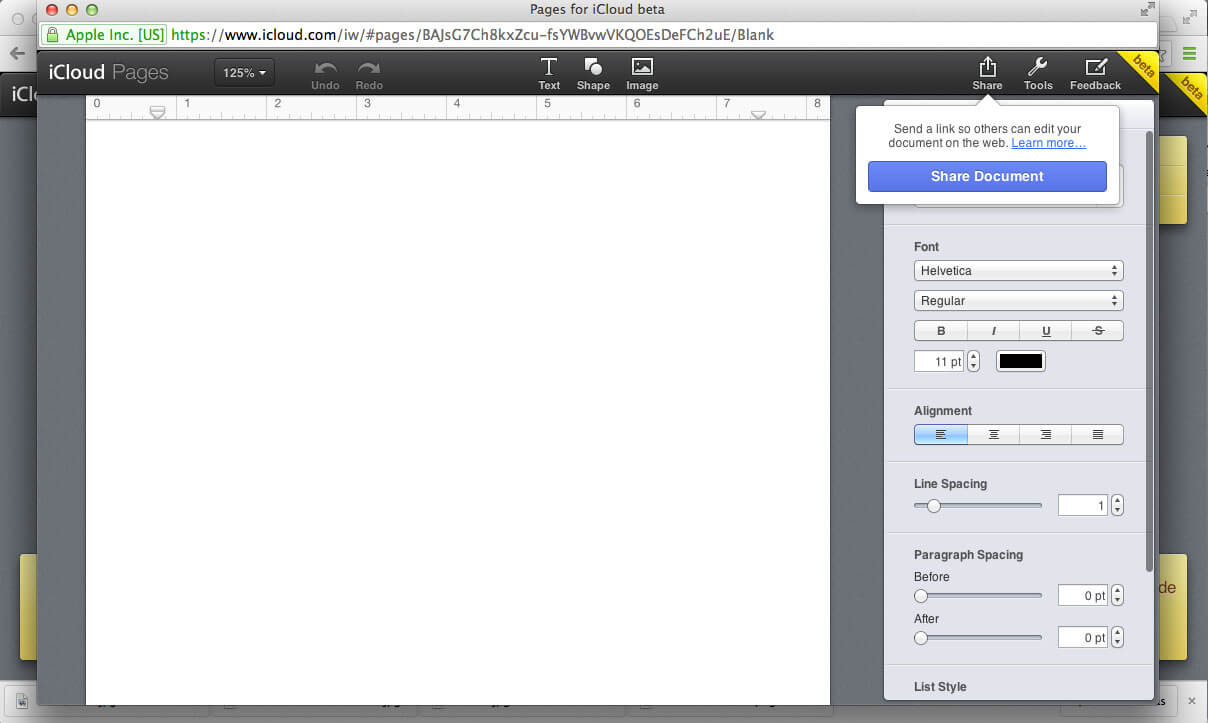1208x723 pixels.
Task: Click the Text tool icon
Action: (x=549, y=68)
